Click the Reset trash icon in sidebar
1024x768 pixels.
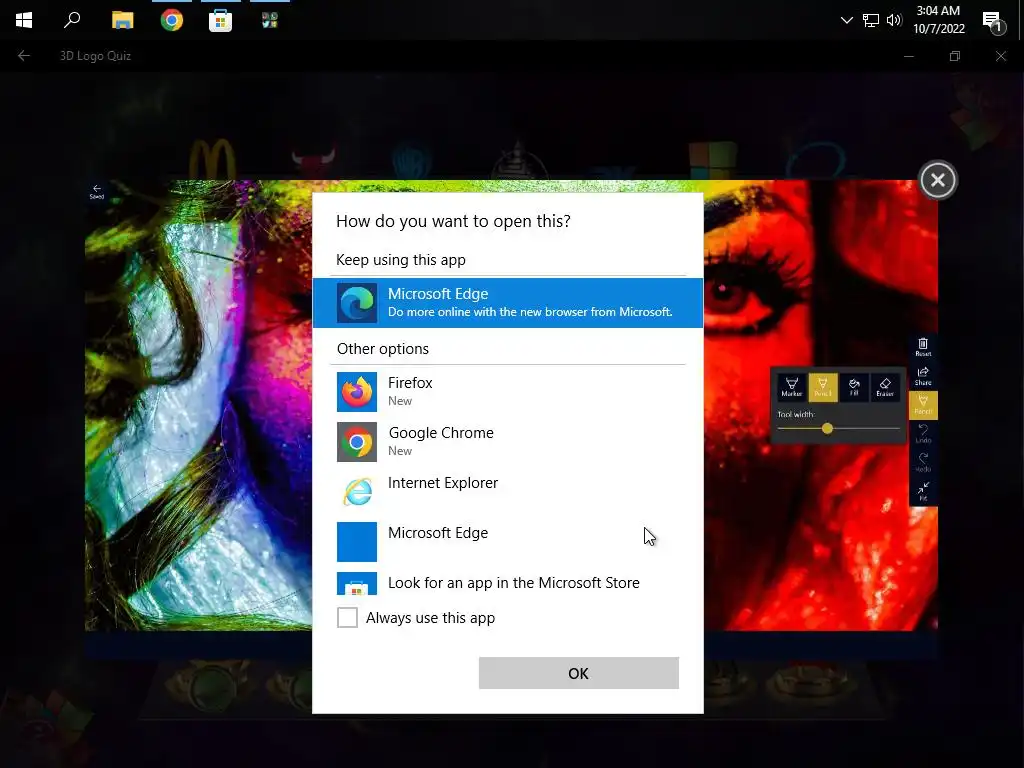[x=923, y=347]
